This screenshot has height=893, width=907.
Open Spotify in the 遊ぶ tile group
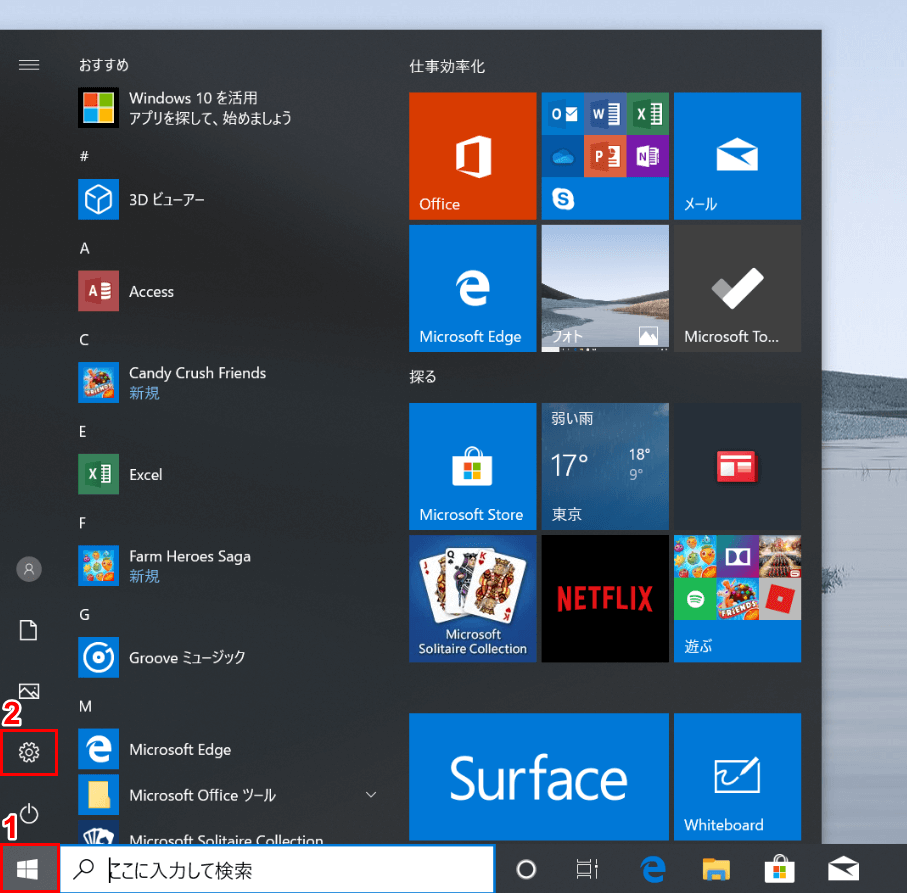click(x=695, y=599)
